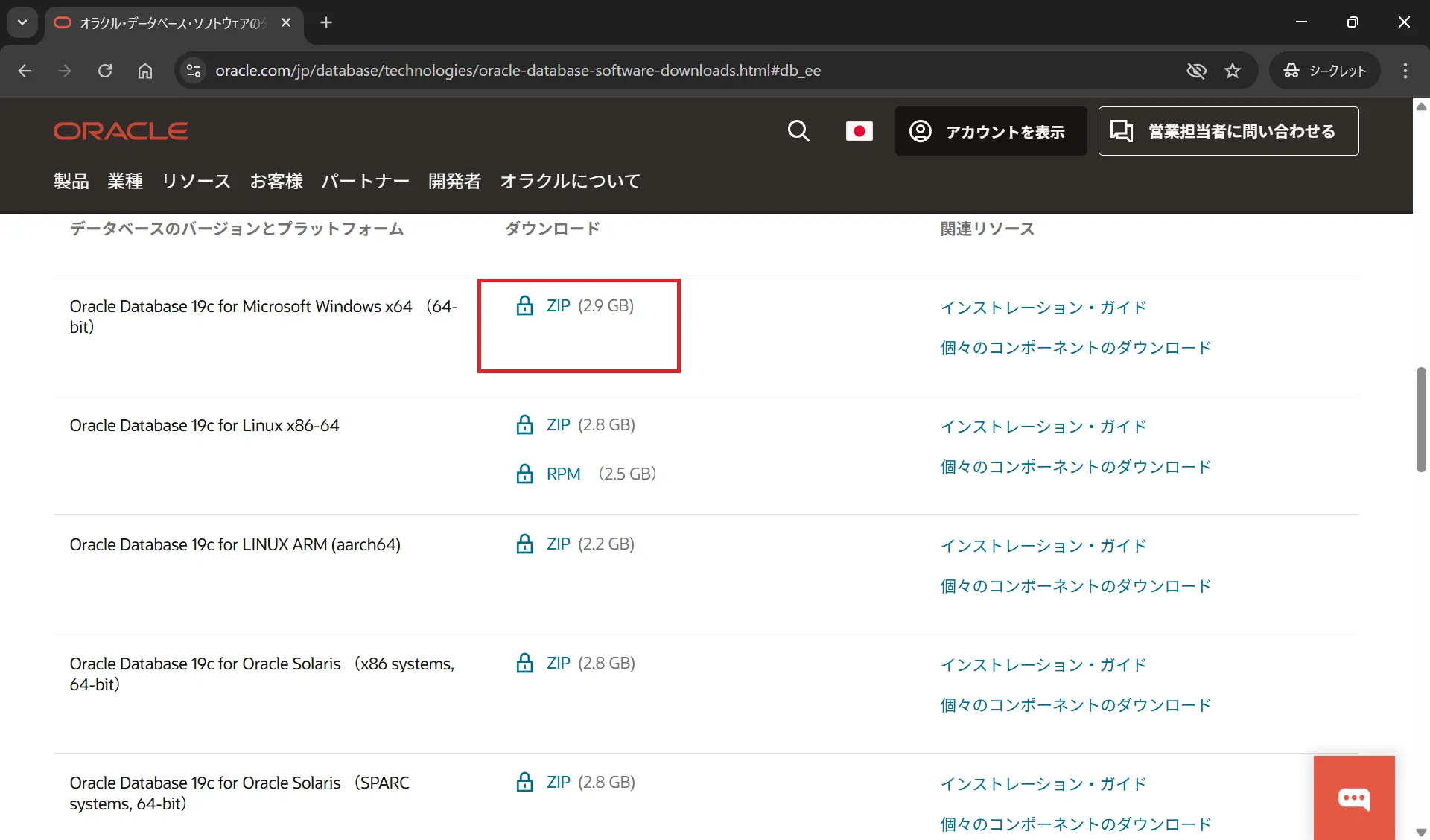
Task: Click the Japan flag country selector
Action: (x=859, y=131)
